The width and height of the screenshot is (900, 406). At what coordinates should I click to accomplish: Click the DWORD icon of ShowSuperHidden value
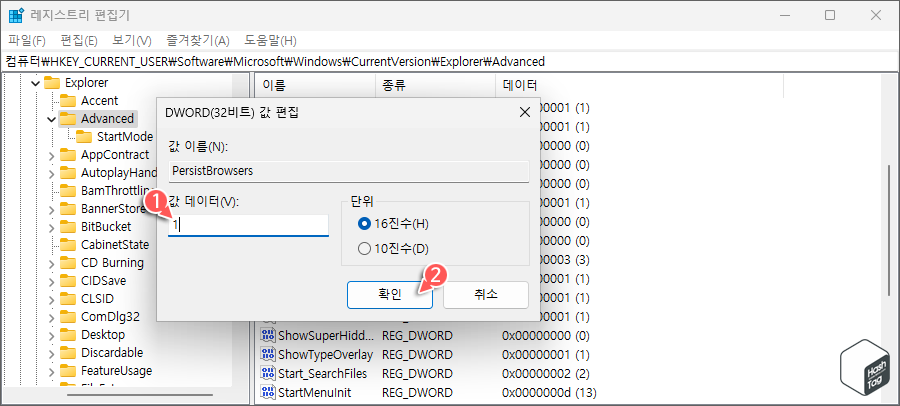point(268,335)
